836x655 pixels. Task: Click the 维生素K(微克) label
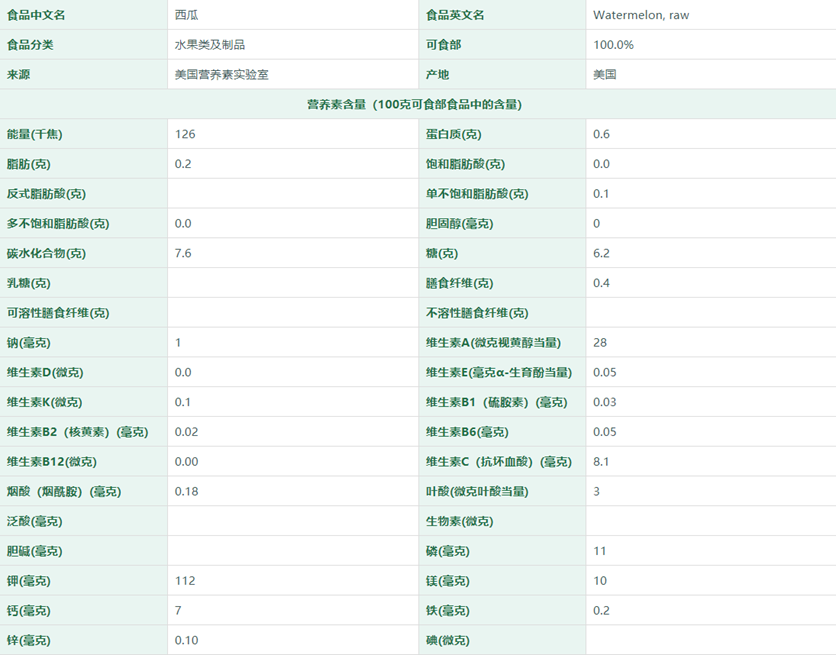[x=44, y=402]
